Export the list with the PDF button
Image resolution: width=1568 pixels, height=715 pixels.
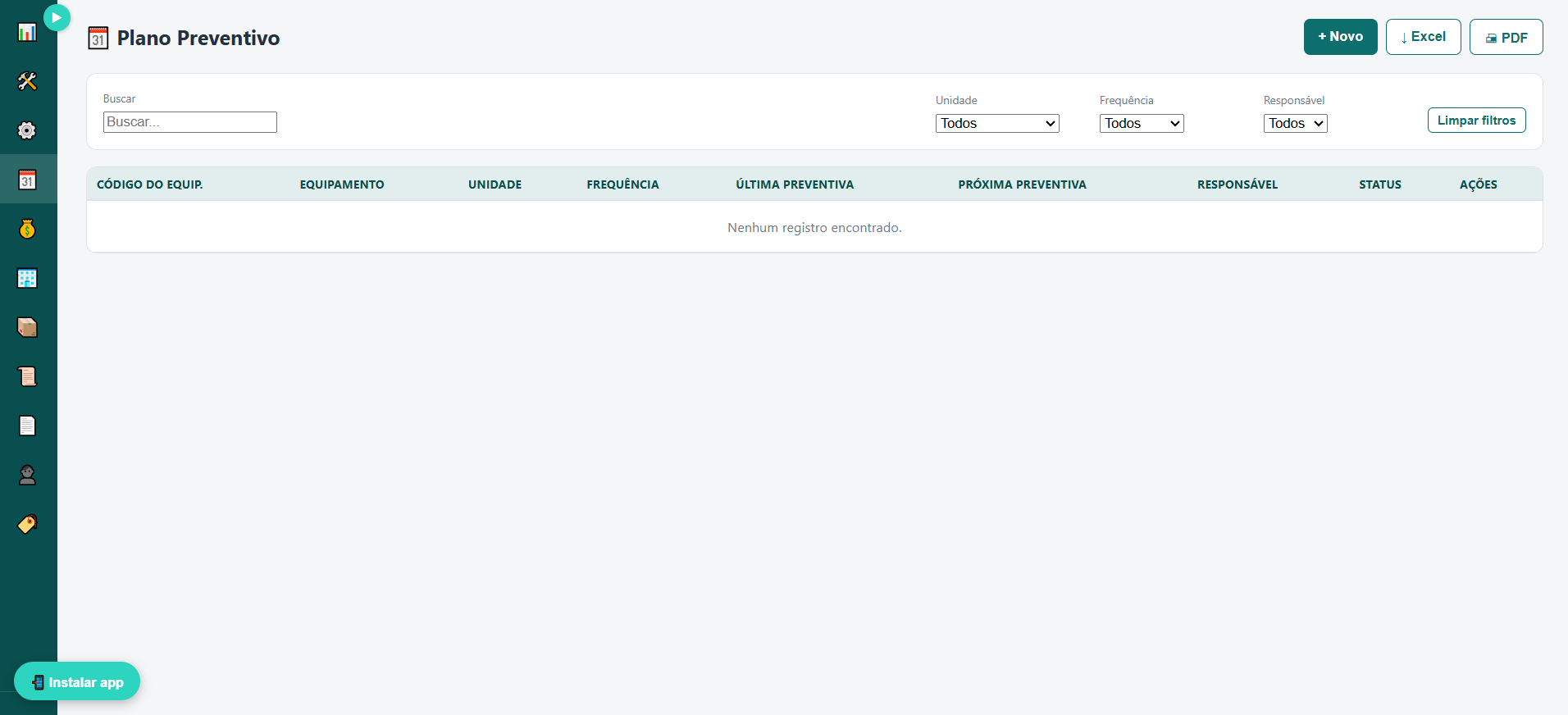(x=1506, y=37)
